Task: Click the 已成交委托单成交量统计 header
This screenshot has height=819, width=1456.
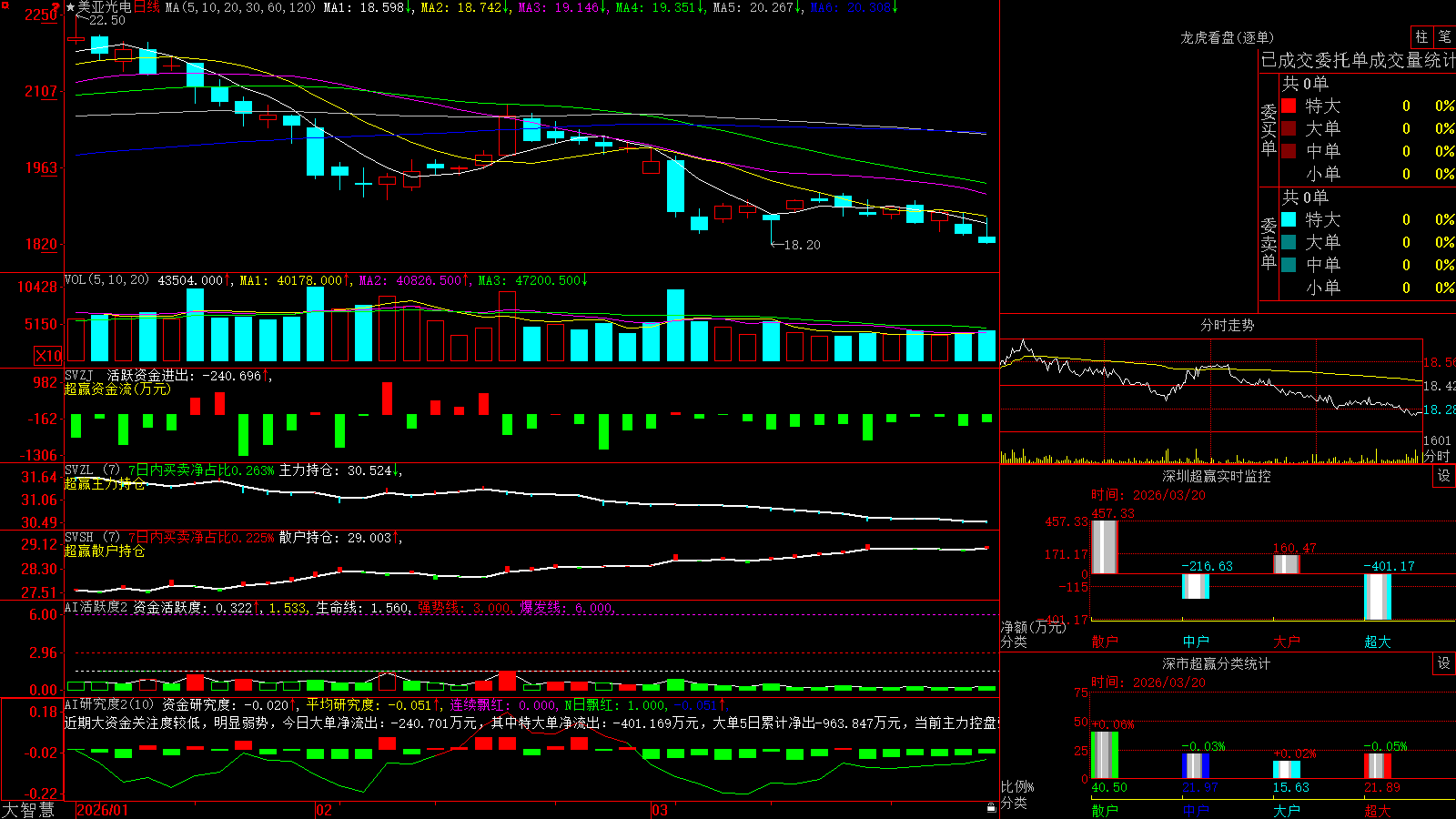Action: pos(1358,60)
